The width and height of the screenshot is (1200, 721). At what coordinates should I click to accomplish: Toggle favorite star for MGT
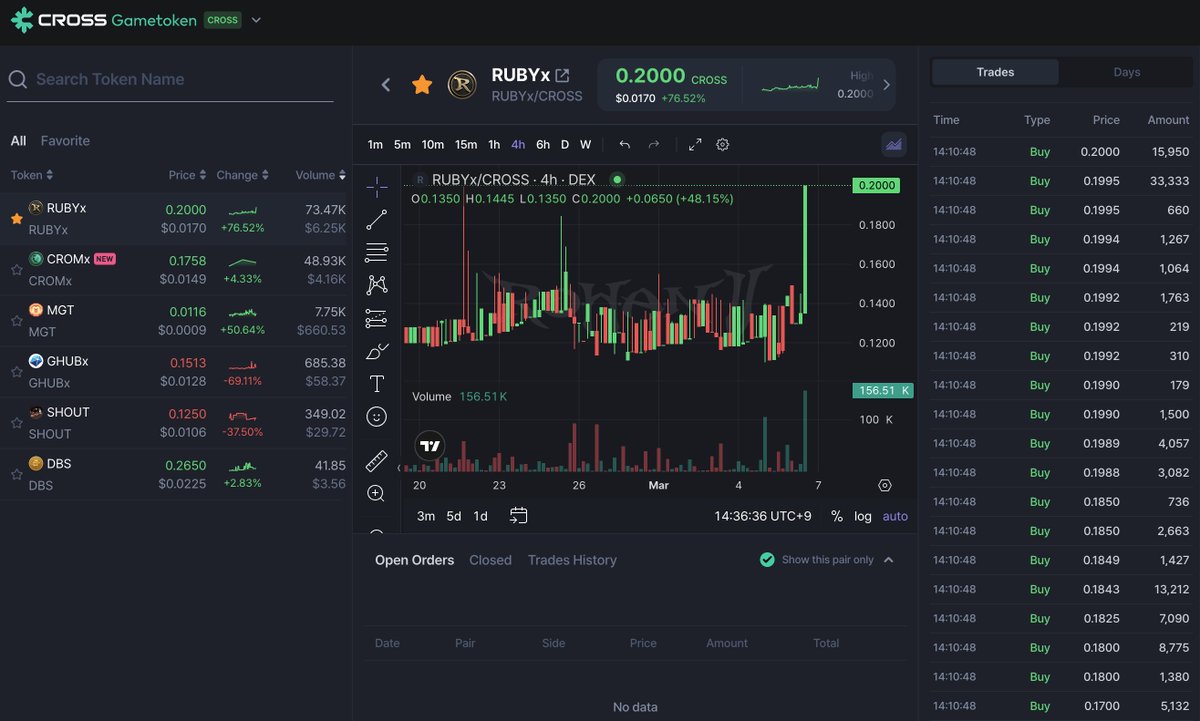16,321
